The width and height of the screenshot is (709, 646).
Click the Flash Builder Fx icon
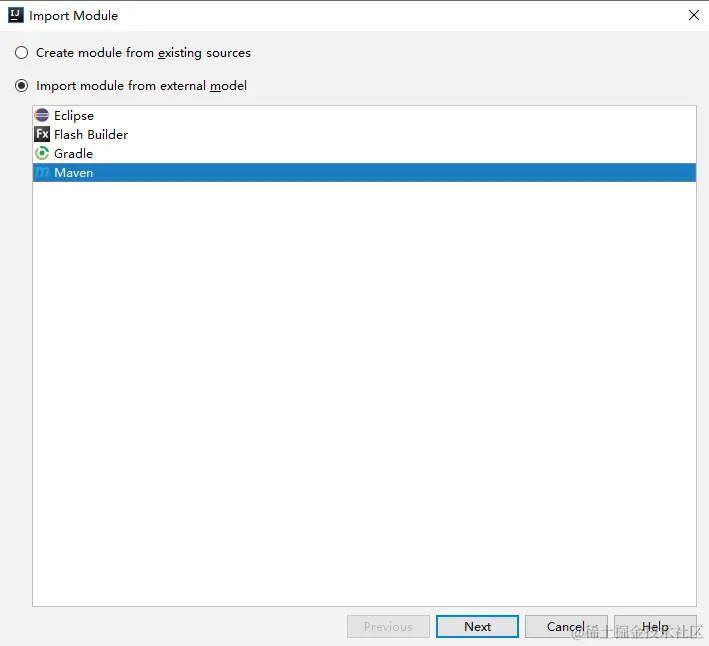tap(42, 134)
